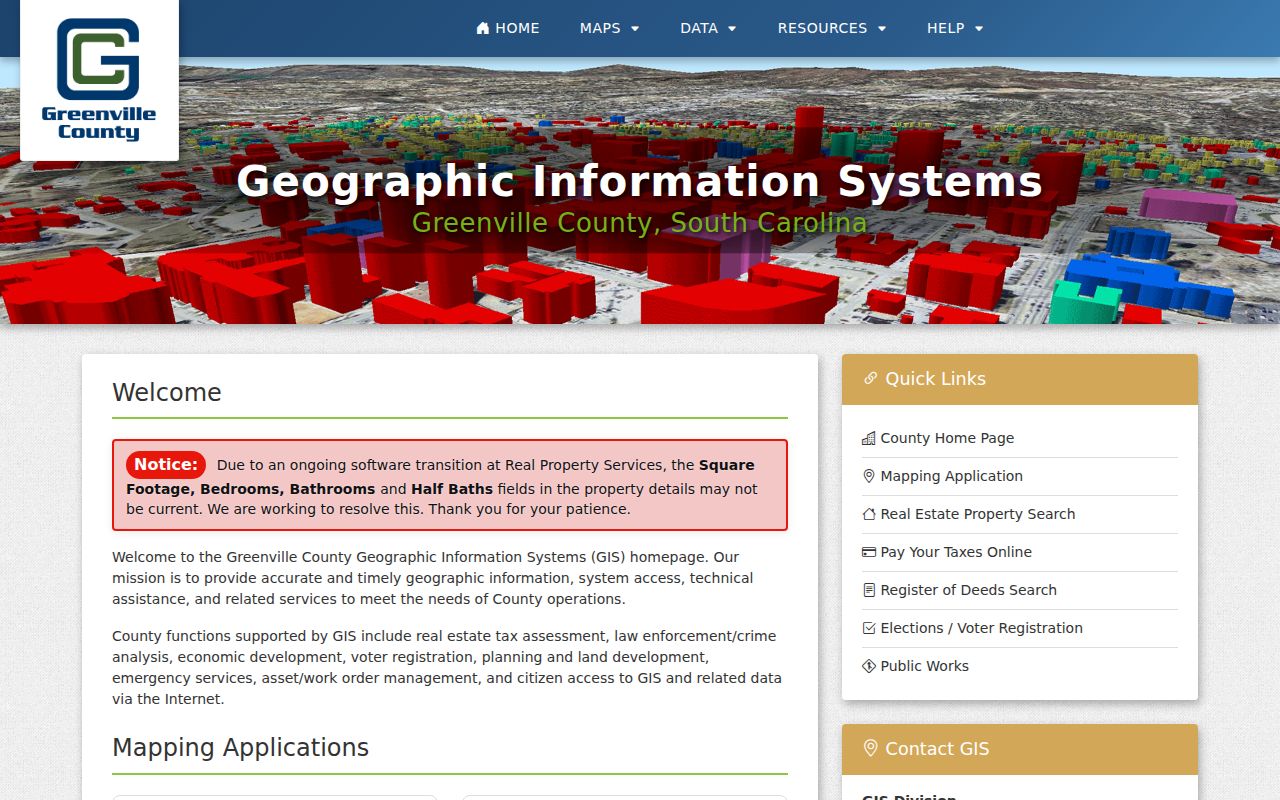Click the Quick Links panel header
Screen dimensions: 1280x800
click(1020, 379)
